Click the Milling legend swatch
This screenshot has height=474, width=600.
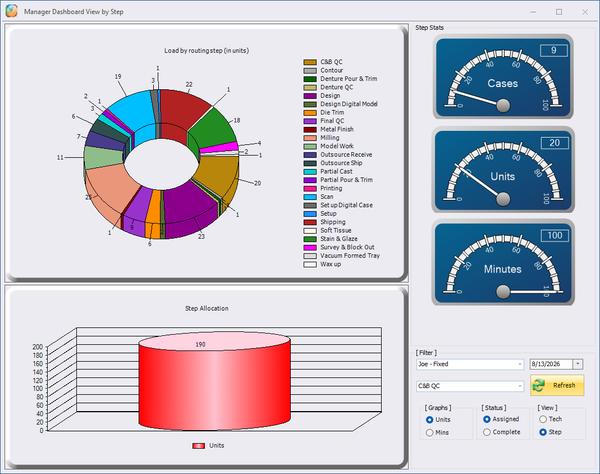click(310, 138)
